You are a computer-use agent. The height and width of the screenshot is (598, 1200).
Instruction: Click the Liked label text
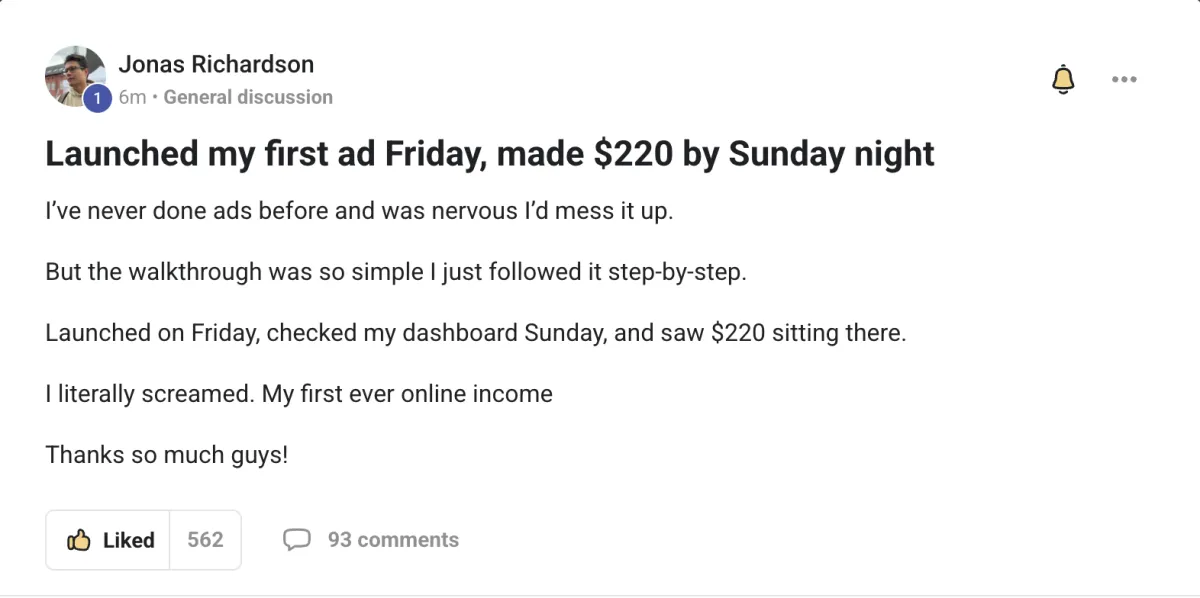pyautogui.click(x=129, y=540)
